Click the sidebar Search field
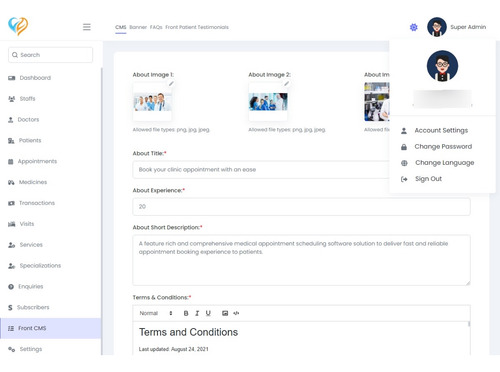The width and height of the screenshot is (500, 372). click(50, 55)
